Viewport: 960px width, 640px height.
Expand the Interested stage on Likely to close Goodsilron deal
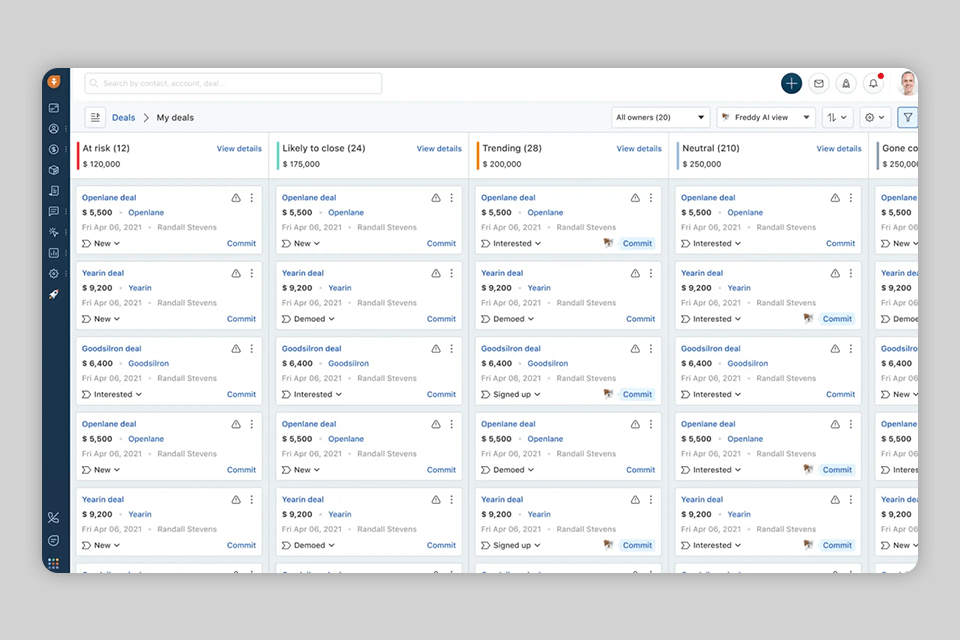tap(312, 394)
